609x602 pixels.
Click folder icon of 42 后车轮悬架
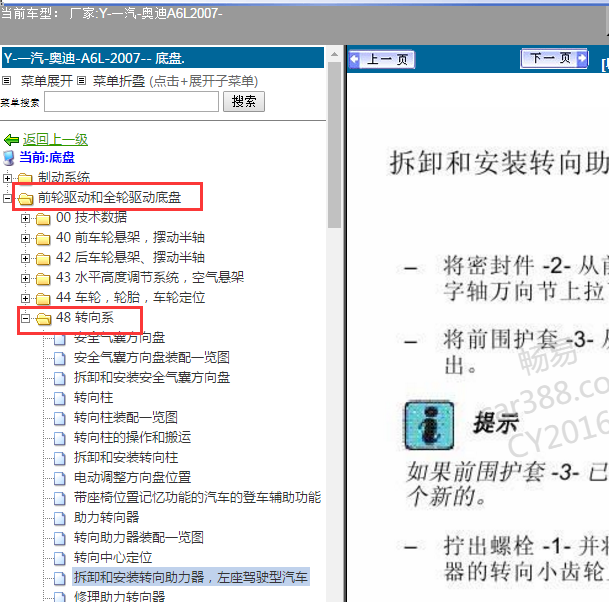point(43,259)
